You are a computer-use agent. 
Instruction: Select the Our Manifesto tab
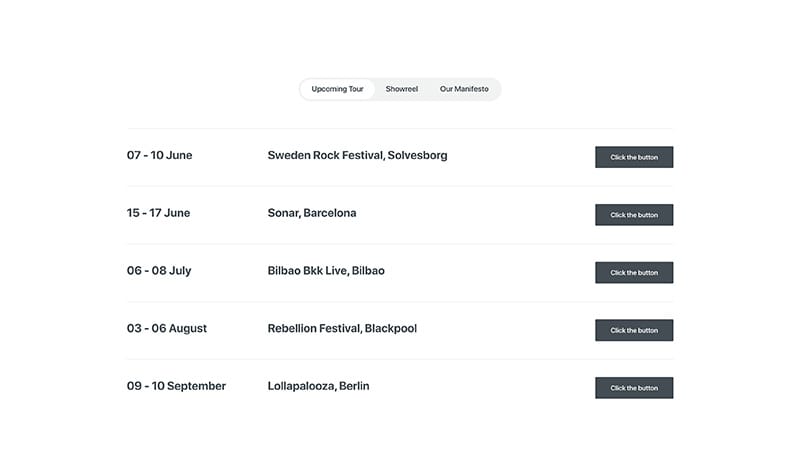pos(464,89)
